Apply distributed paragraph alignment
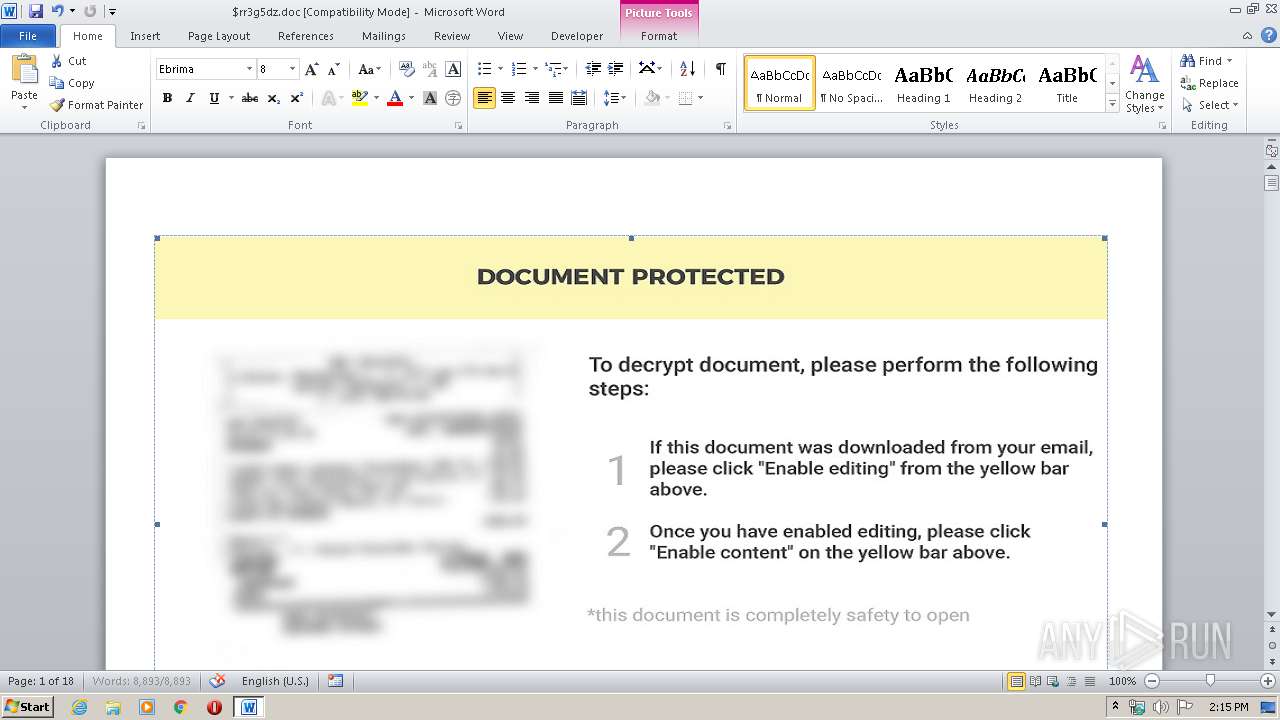The height and width of the screenshot is (720, 1280). click(x=579, y=98)
